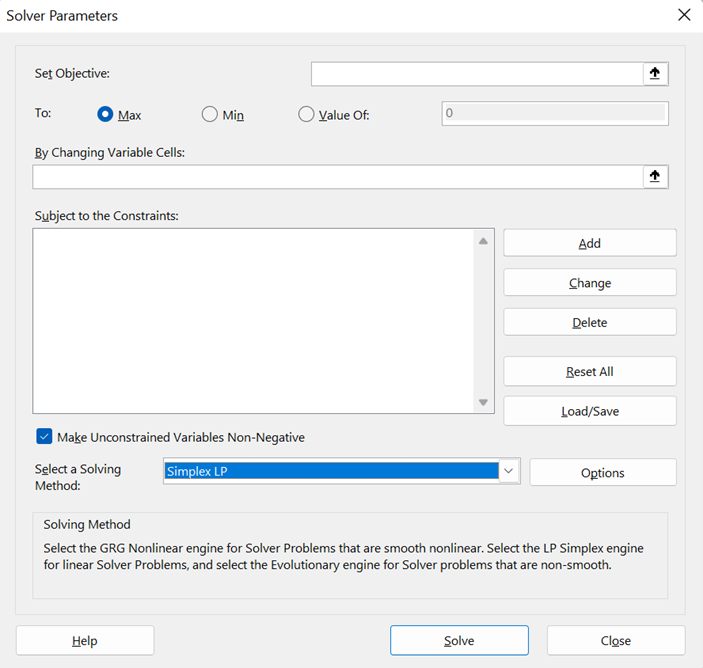Viewport: 703px width, 668px height.
Task: Click the Add constraint button
Action: tap(590, 243)
